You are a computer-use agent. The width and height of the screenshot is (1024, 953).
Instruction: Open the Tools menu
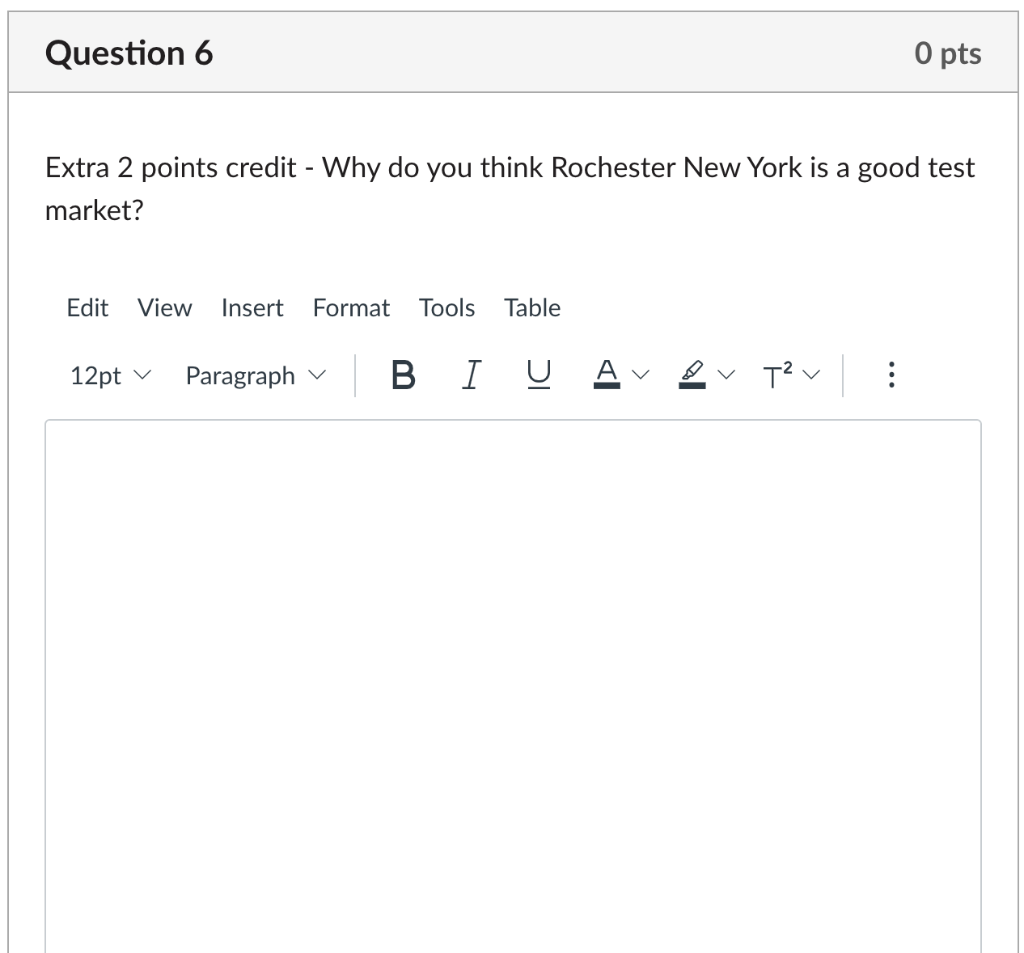(446, 308)
